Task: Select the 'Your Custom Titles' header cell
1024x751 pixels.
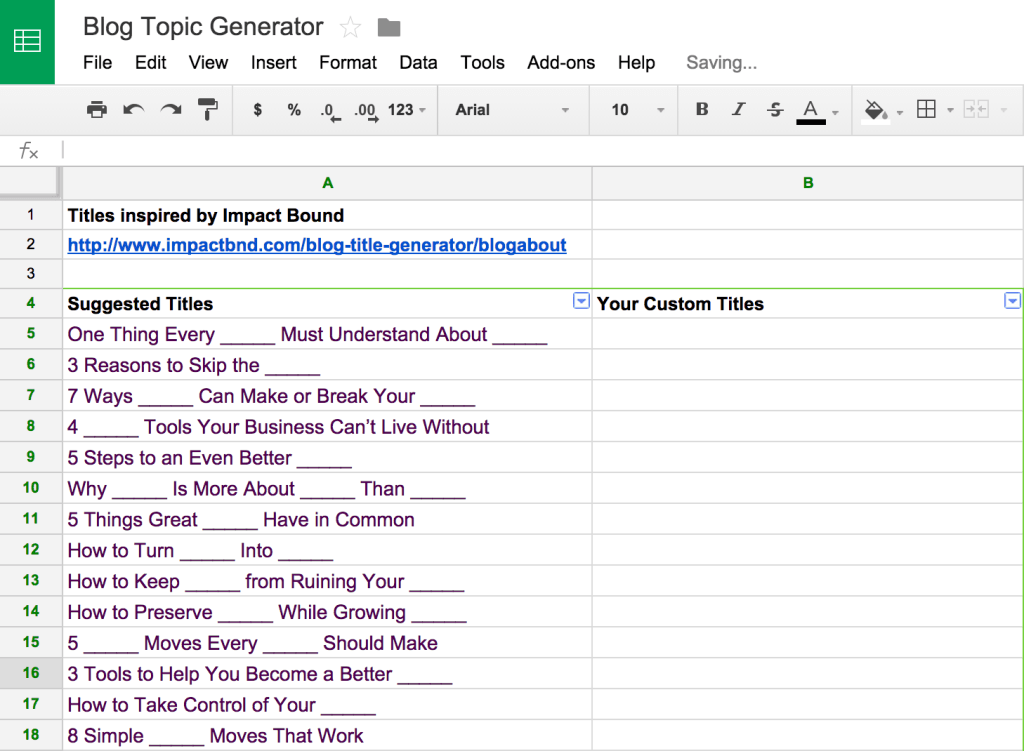Action: (x=808, y=304)
